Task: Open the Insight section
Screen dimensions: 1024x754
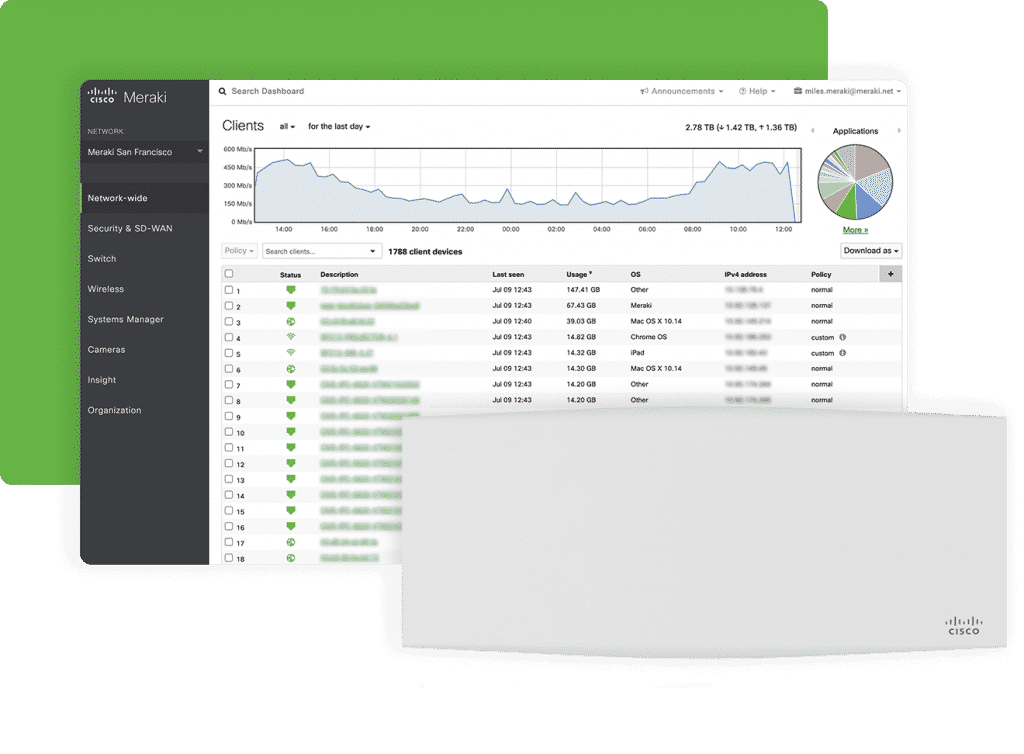Action: coord(102,380)
